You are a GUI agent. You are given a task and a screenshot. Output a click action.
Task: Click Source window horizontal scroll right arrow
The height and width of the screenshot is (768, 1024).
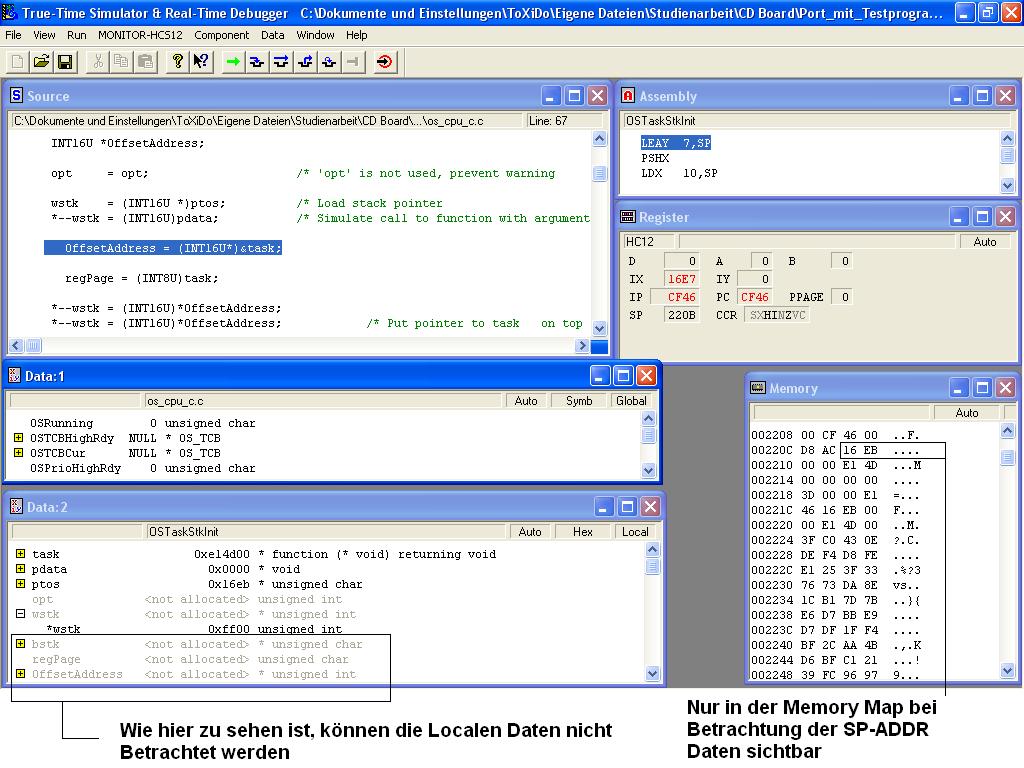(x=582, y=345)
